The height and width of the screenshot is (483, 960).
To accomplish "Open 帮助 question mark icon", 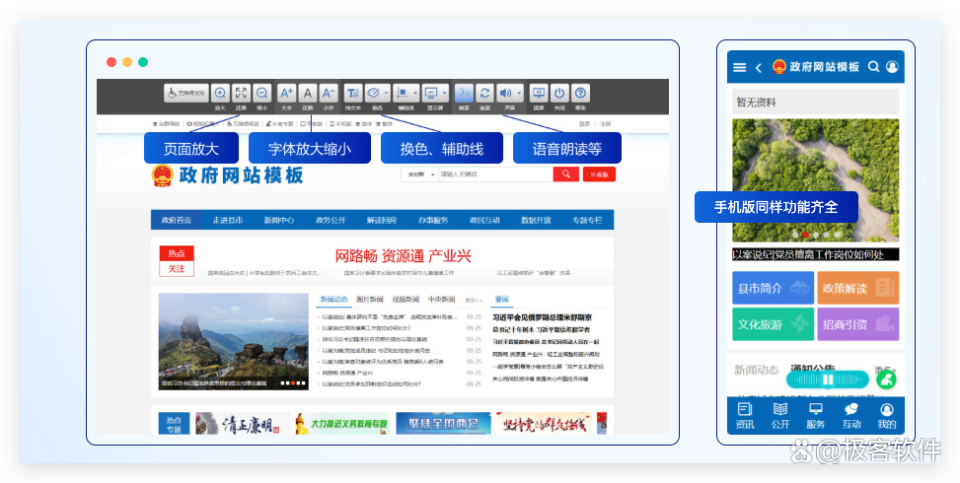I will [x=580, y=93].
